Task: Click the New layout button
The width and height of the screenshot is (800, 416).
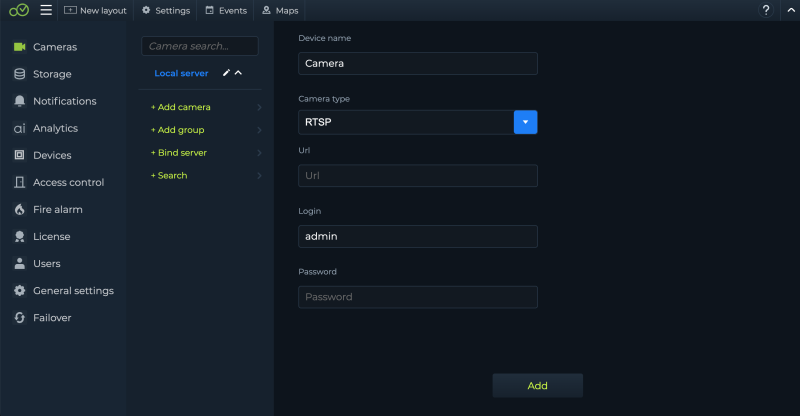Action: (x=95, y=10)
